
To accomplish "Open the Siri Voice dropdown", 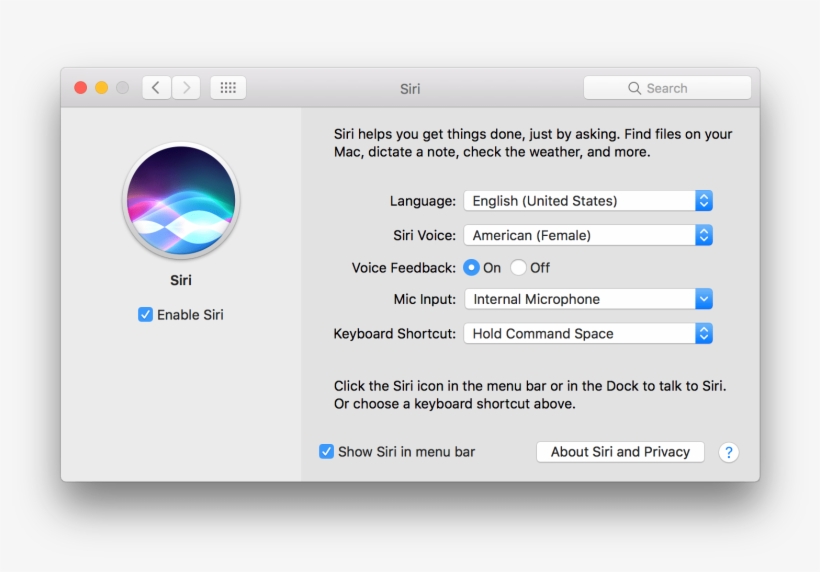I will (x=588, y=235).
